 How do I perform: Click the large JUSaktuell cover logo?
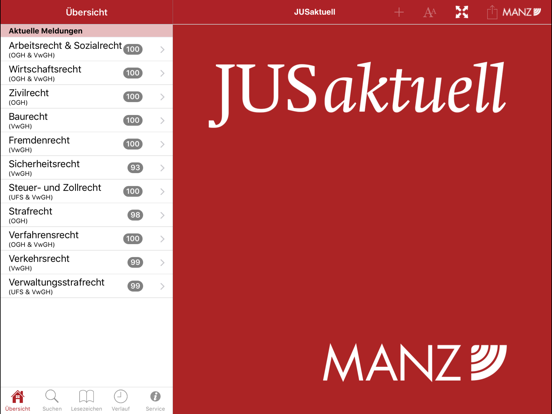pyautogui.click(x=357, y=94)
